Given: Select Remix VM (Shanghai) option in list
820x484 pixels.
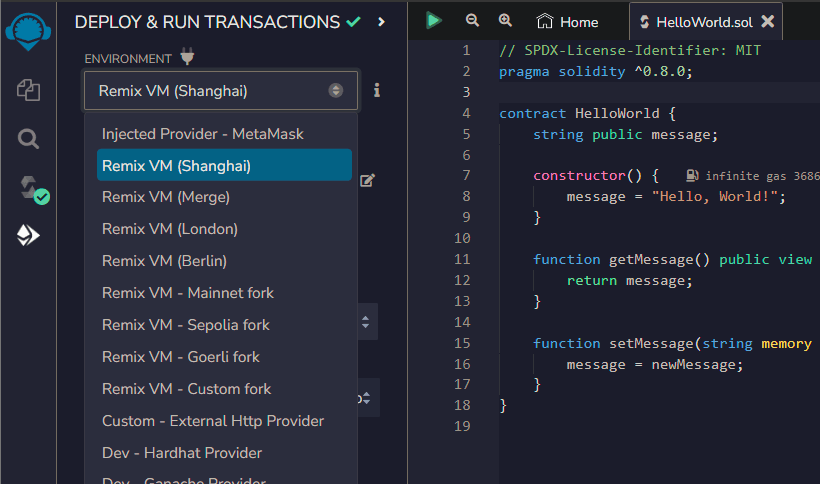Looking at the screenshot, I should point(224,165).
